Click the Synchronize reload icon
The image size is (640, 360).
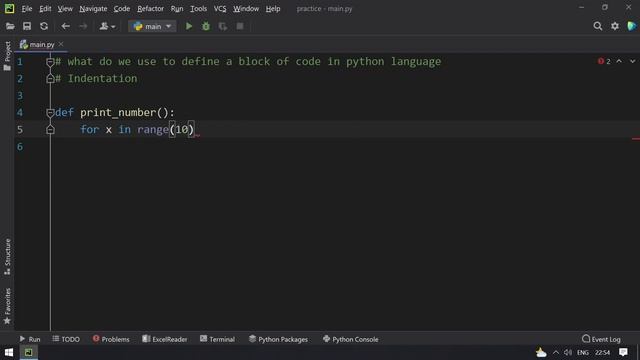coord(44,27)
